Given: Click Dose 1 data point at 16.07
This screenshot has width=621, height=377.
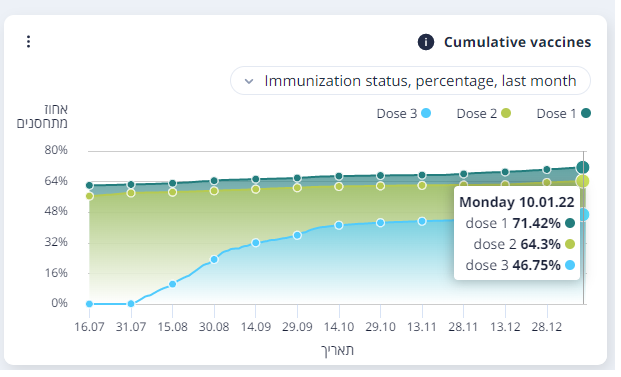Looking at the screenshot, I should (90, 186).
